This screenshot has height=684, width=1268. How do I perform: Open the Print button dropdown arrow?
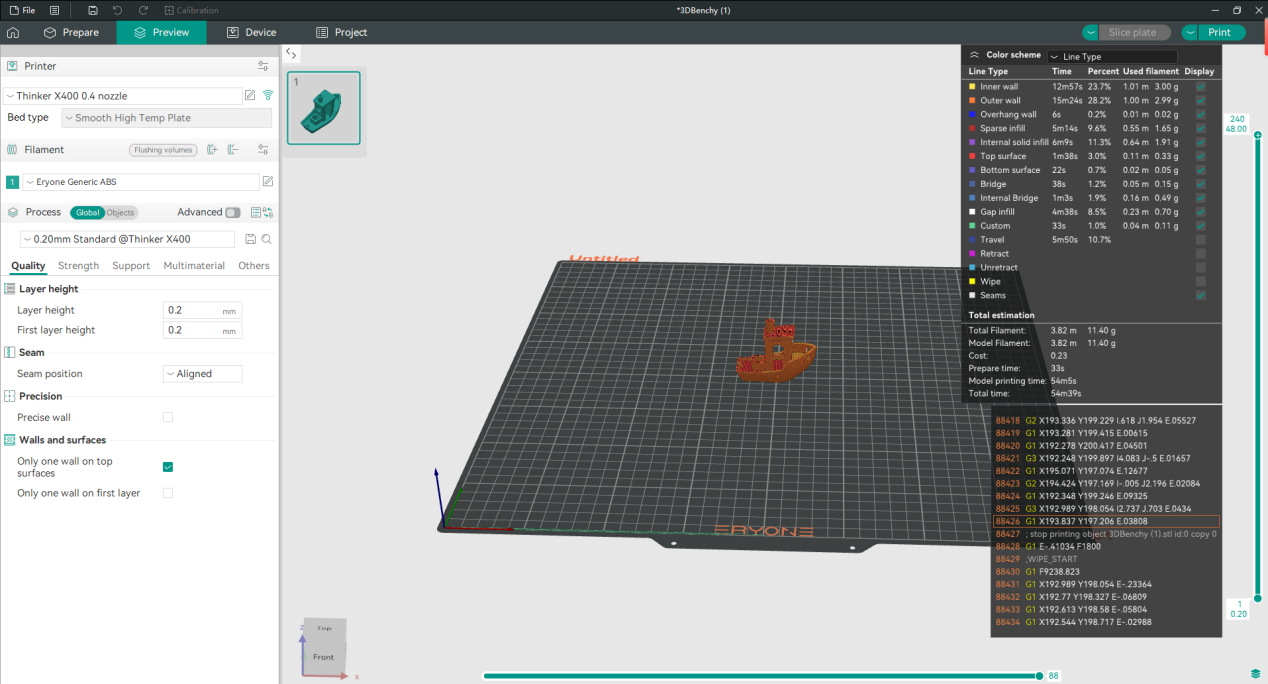1190,32
